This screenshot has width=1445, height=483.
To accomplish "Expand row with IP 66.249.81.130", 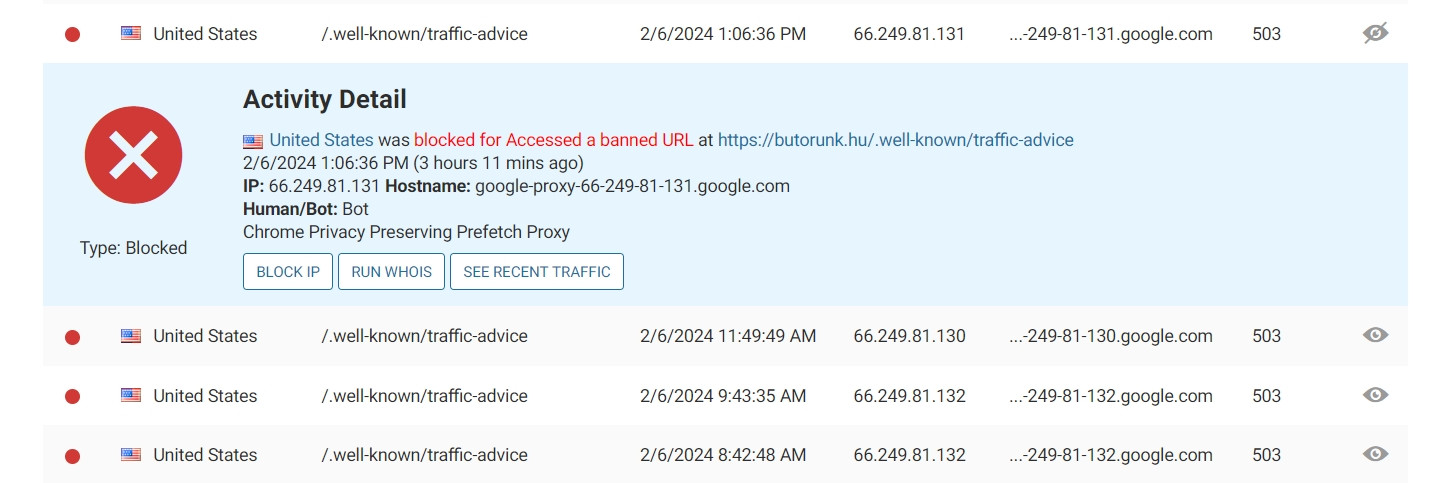I will click(725, 336).
